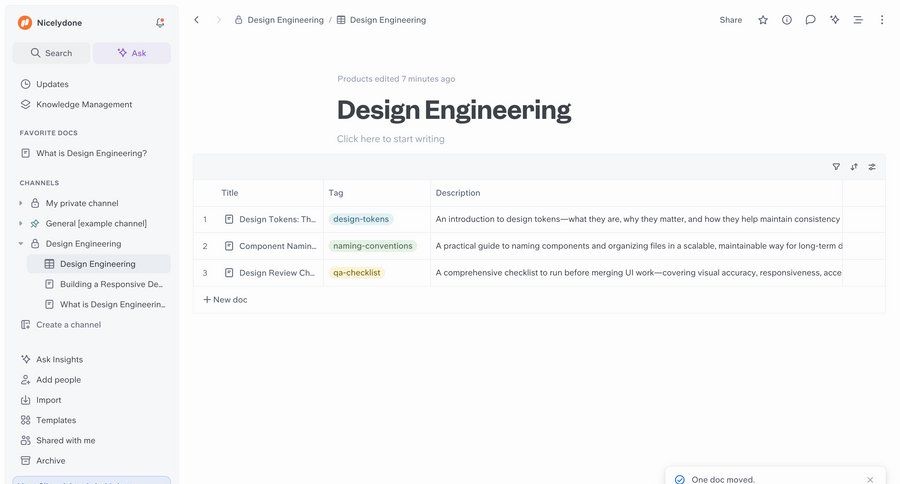This screenshot has height=484, width=900.
Task: Star this doc as favorite
Action: (x=763, y=20)
